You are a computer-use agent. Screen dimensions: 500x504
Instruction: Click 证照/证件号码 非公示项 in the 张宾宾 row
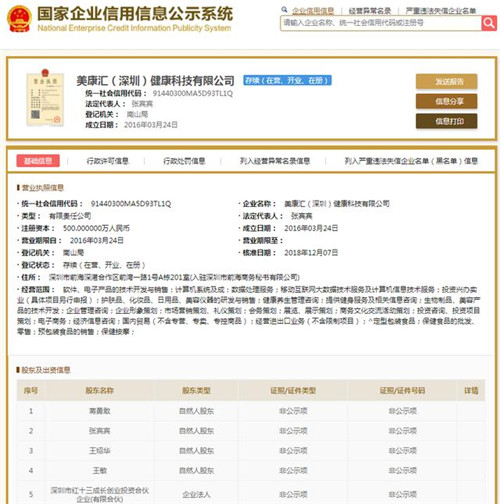coord(402,431)
